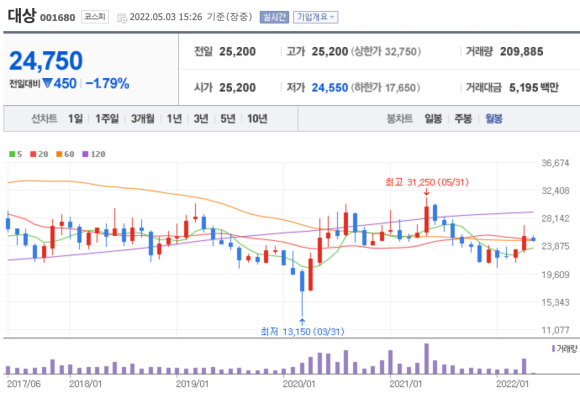Image resolution: width=580 pixels, height=393 pixels.
Task: Click the purple 120 moving average swatch
Action: coord(85,154)
